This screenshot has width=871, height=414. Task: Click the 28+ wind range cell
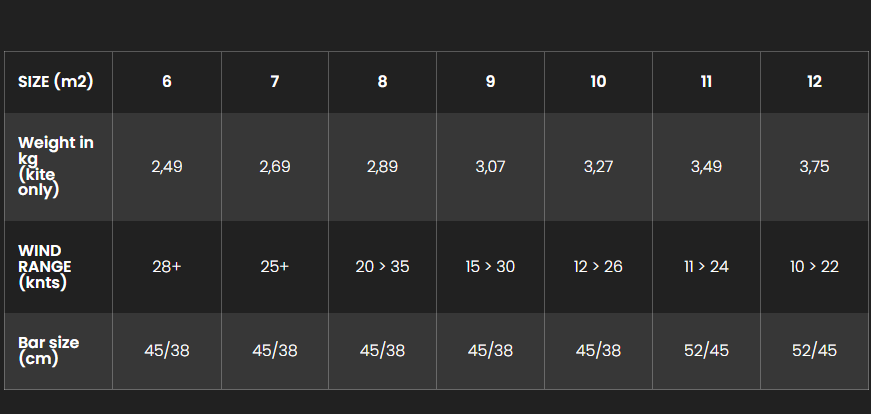[x=167, y=267]
